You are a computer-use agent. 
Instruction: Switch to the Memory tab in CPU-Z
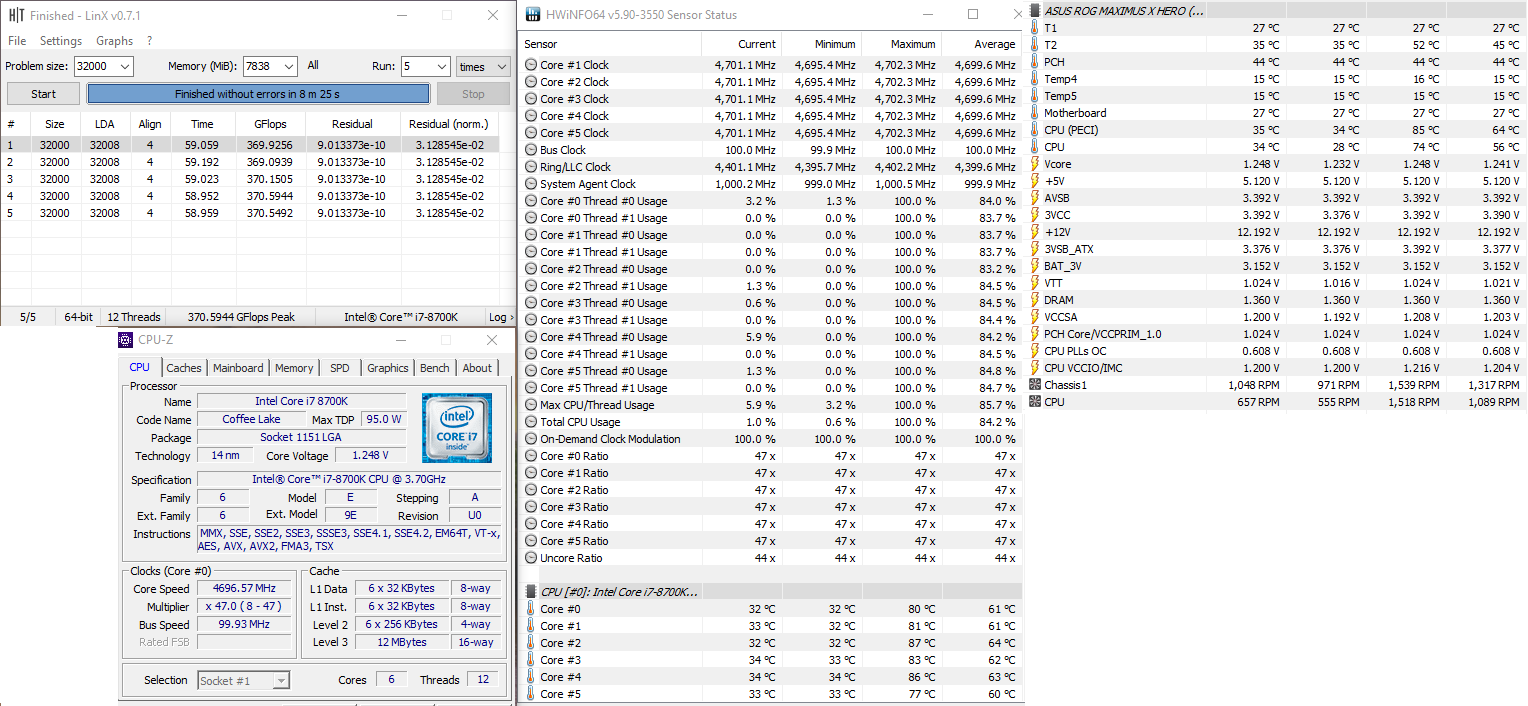(x=294, y=368)
